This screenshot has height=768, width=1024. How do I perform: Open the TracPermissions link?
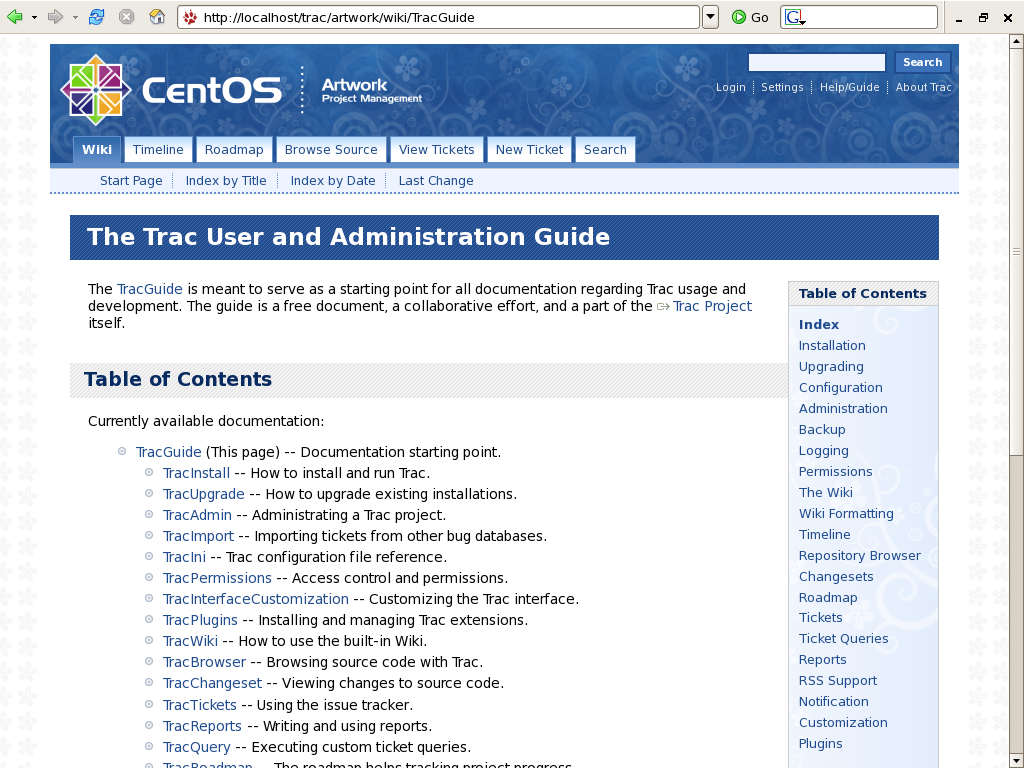click(x=217, y=578)
